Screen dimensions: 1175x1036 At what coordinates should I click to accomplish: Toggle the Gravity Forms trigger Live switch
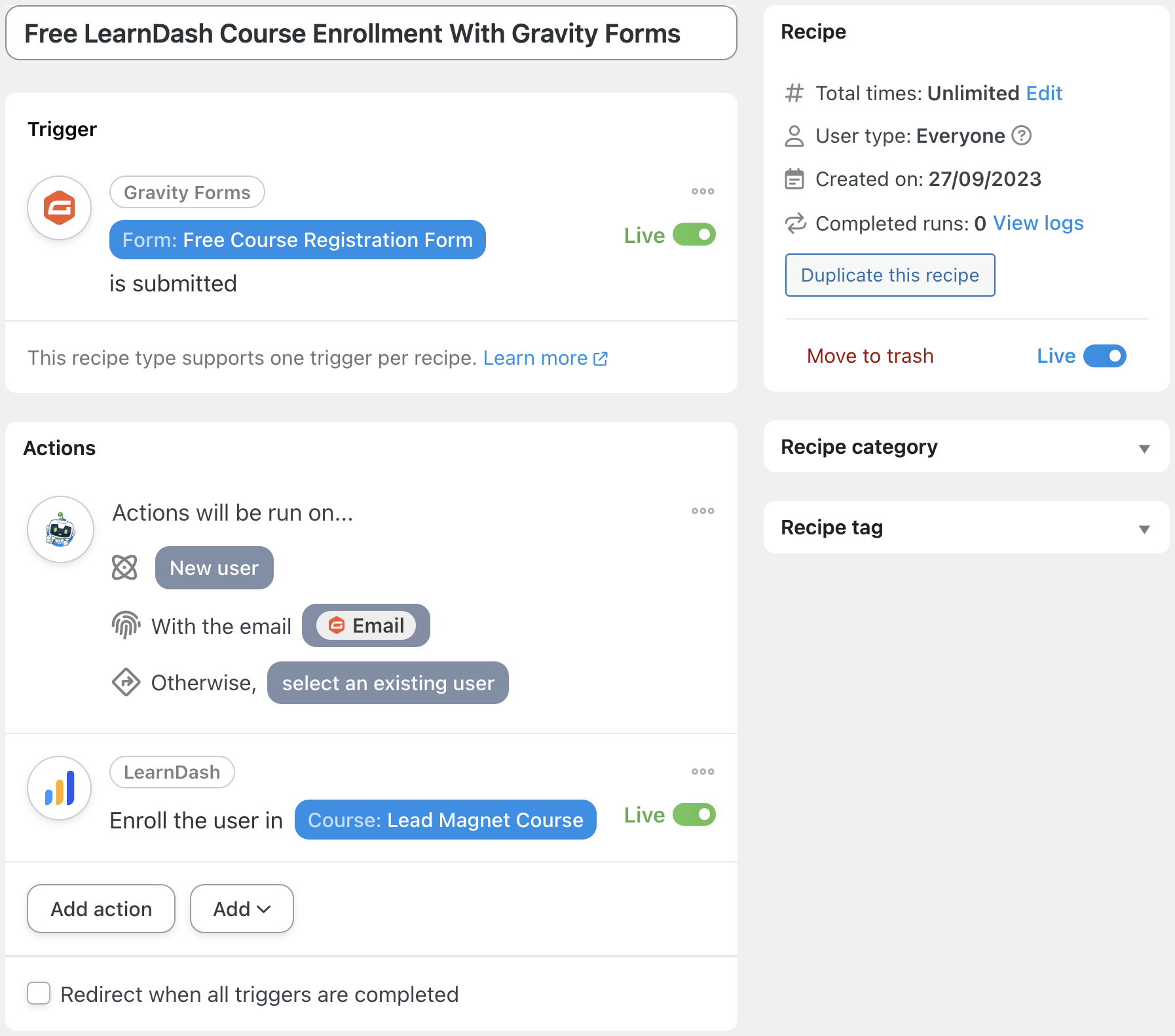click(x=694, y=234)
